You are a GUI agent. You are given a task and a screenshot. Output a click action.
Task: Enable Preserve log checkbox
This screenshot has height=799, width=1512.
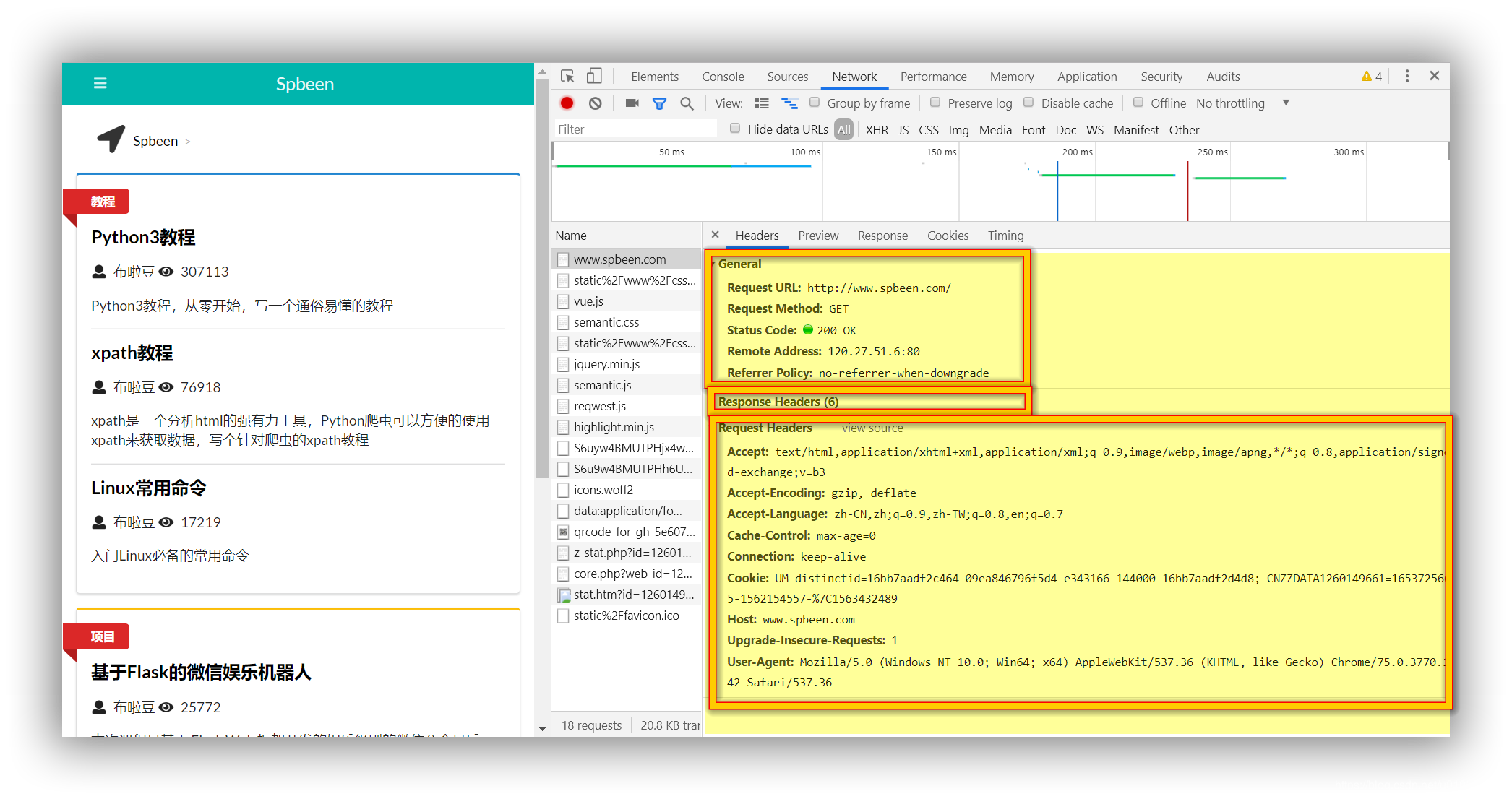935,103
